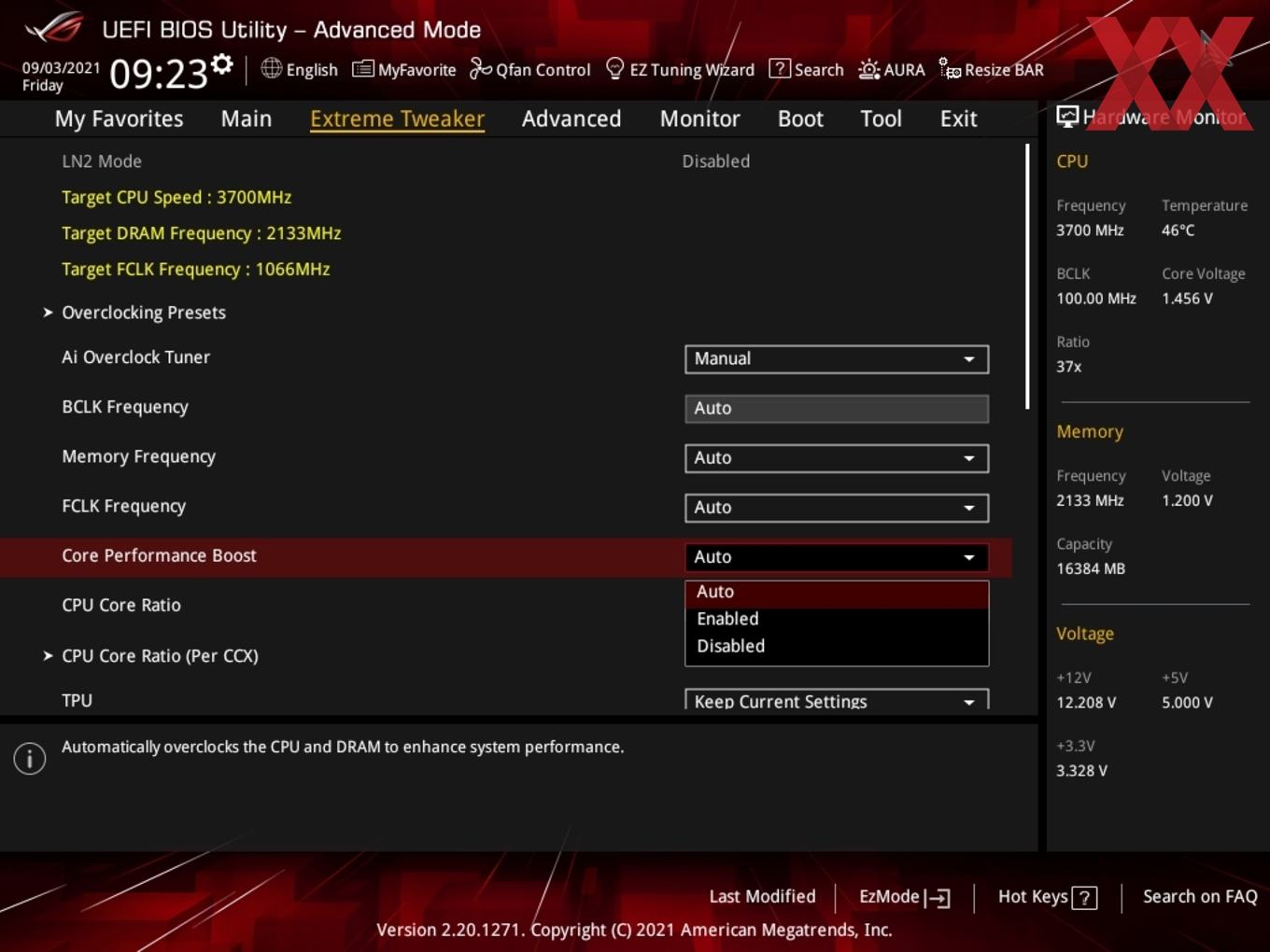Select the Core Performance Boost row
Viewport: 1270px width, 952px height.
[x=506, y=557]
